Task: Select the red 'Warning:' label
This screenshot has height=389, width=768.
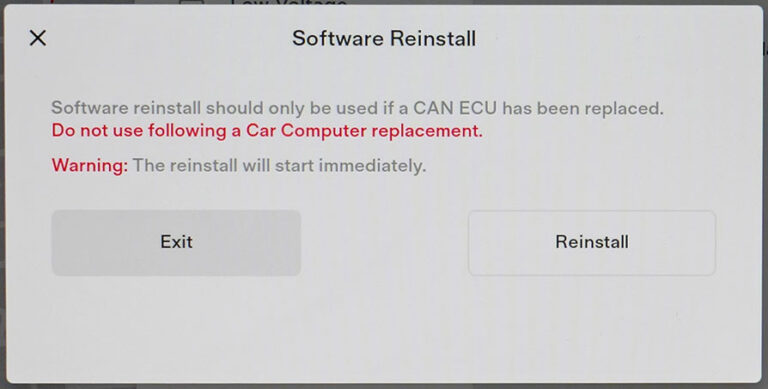Action: coord(90,166)
